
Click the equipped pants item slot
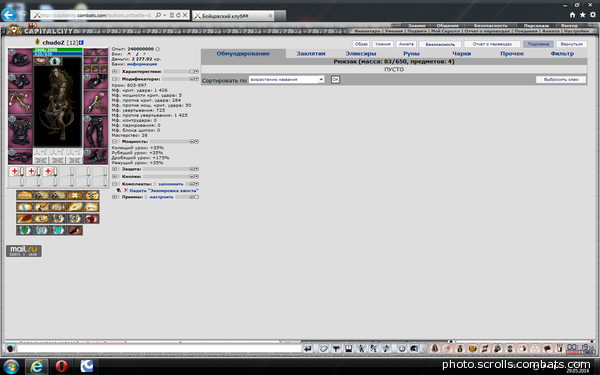(x=96, y=131)
